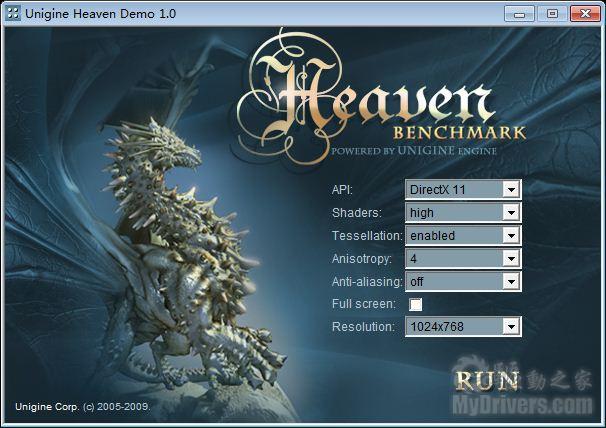Open the Anisotropy dropdown showing 4

click(x=463, y=258)
